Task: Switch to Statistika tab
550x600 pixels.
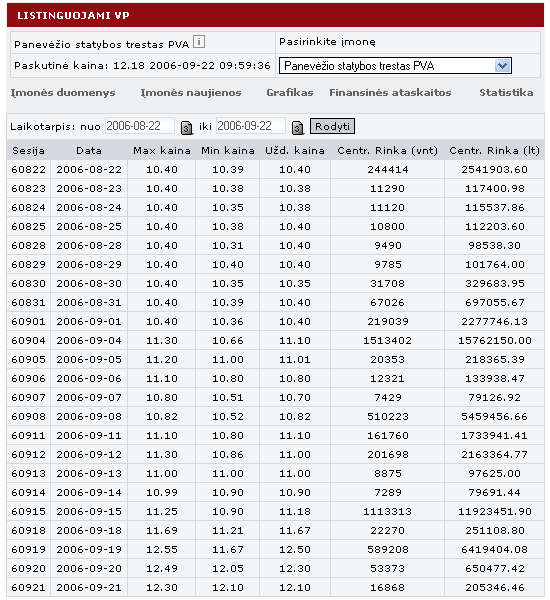Action: pos(506,93)
